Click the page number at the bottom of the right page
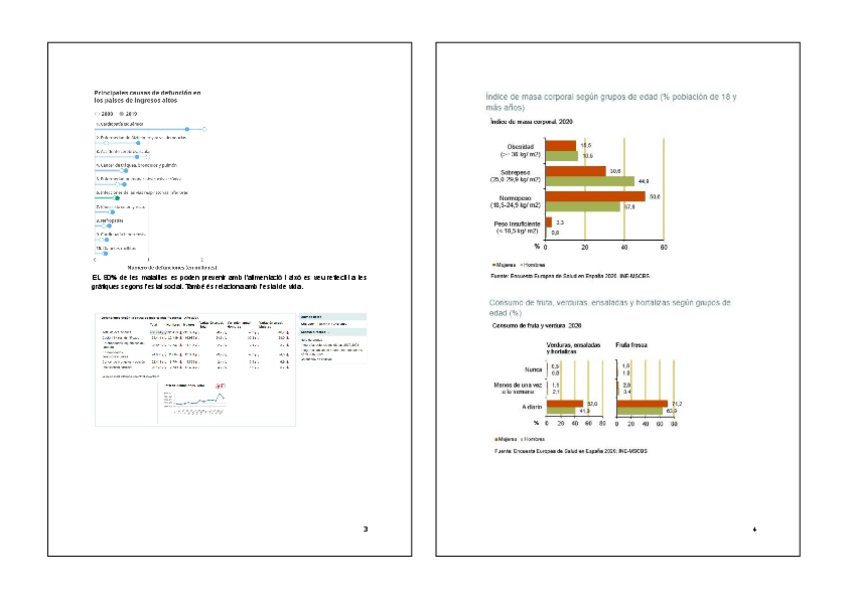This screenshot has height=599, width=848. (754, 529)
